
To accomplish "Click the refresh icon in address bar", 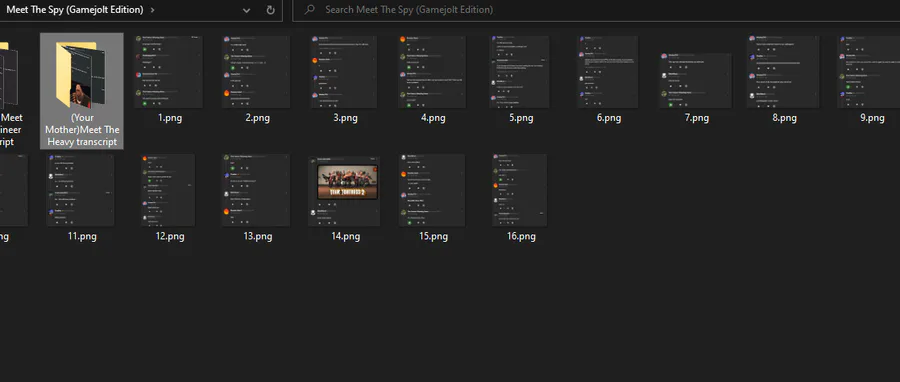I will (x=270, y=10).
